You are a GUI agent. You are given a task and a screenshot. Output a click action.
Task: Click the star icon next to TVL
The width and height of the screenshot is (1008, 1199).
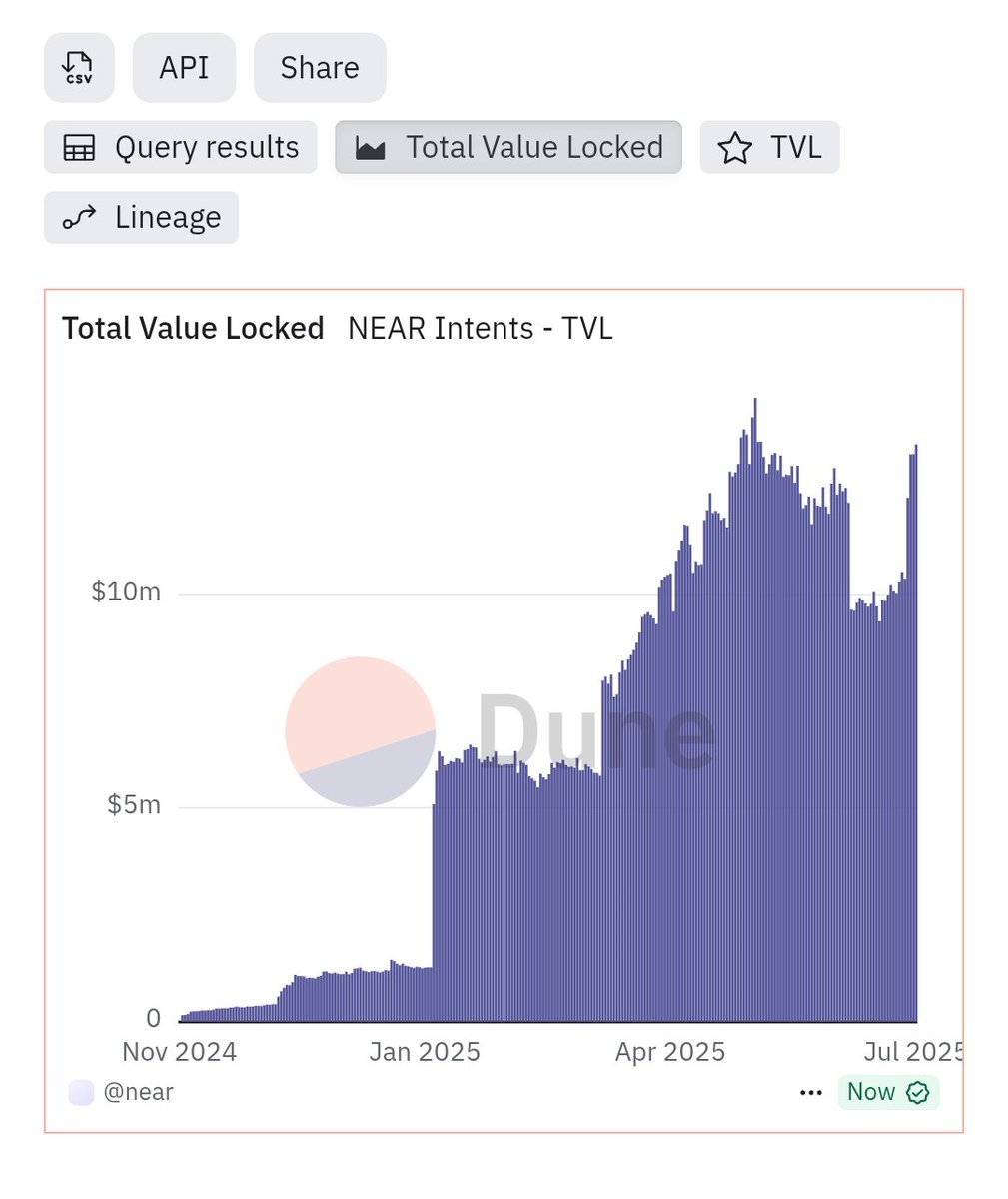pyautogui.click(x=735, y=148)
